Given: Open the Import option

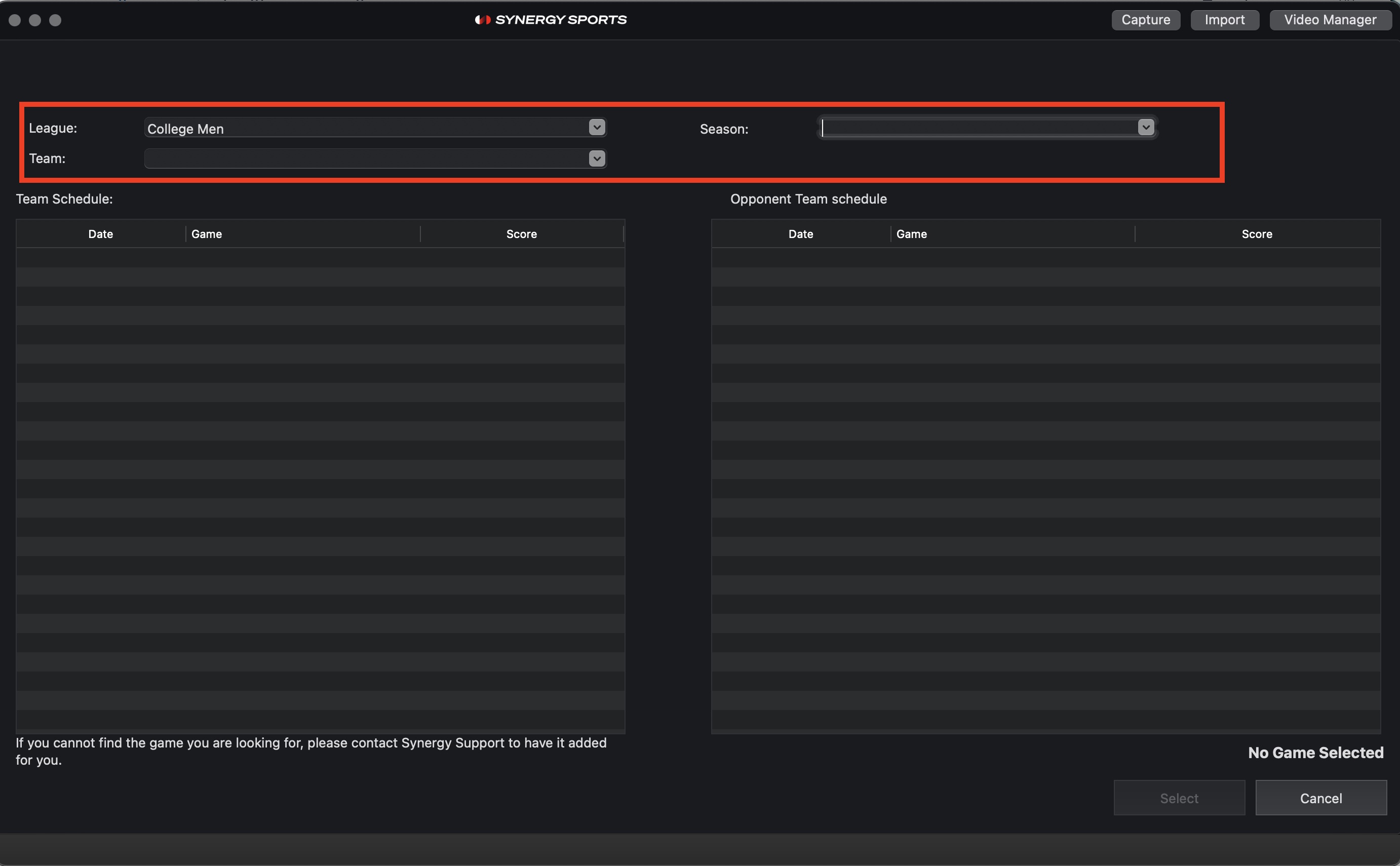Looking at the screenshot, I should point(1225,20).
